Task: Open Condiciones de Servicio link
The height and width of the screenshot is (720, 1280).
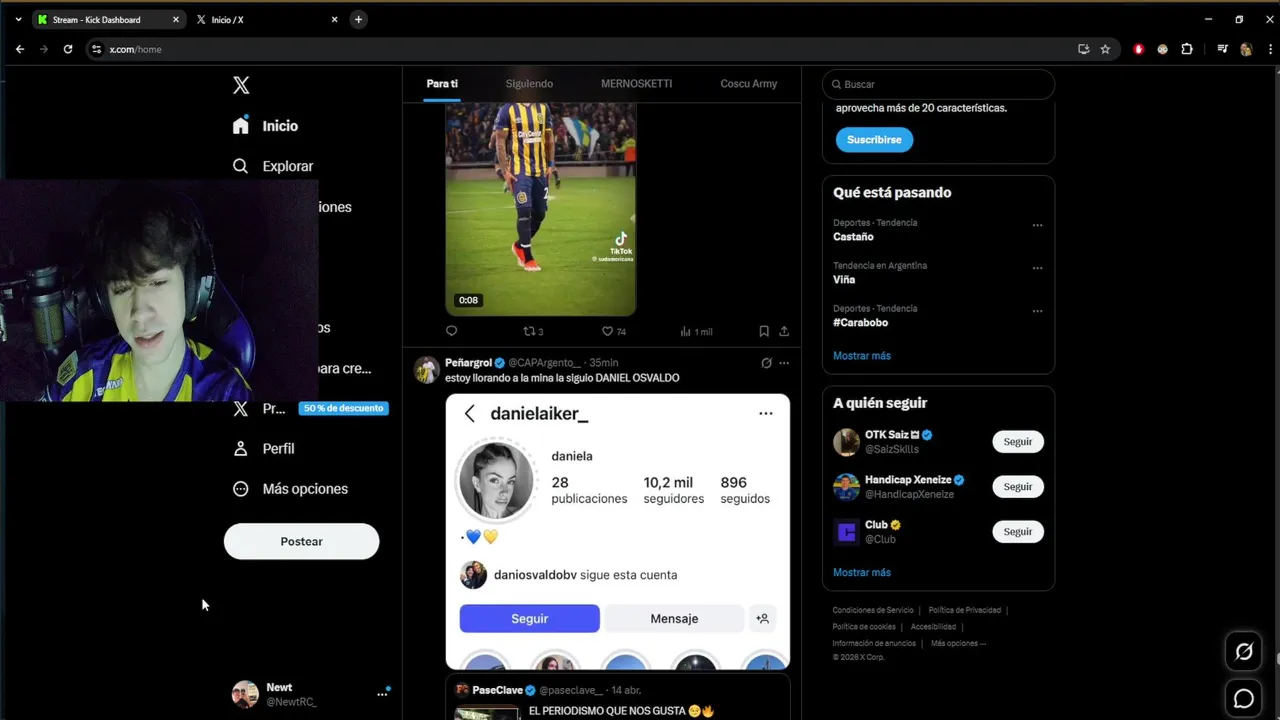Action: (873, 610)
